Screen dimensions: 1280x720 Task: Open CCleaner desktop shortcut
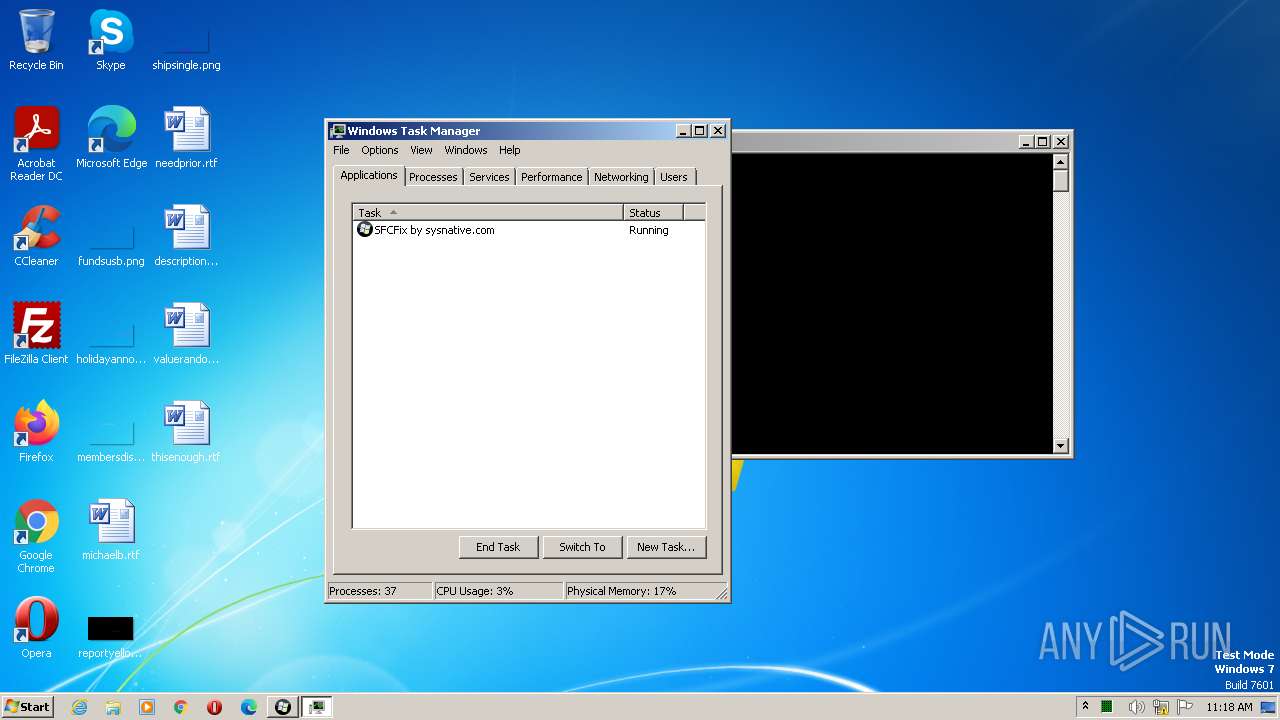36,236
